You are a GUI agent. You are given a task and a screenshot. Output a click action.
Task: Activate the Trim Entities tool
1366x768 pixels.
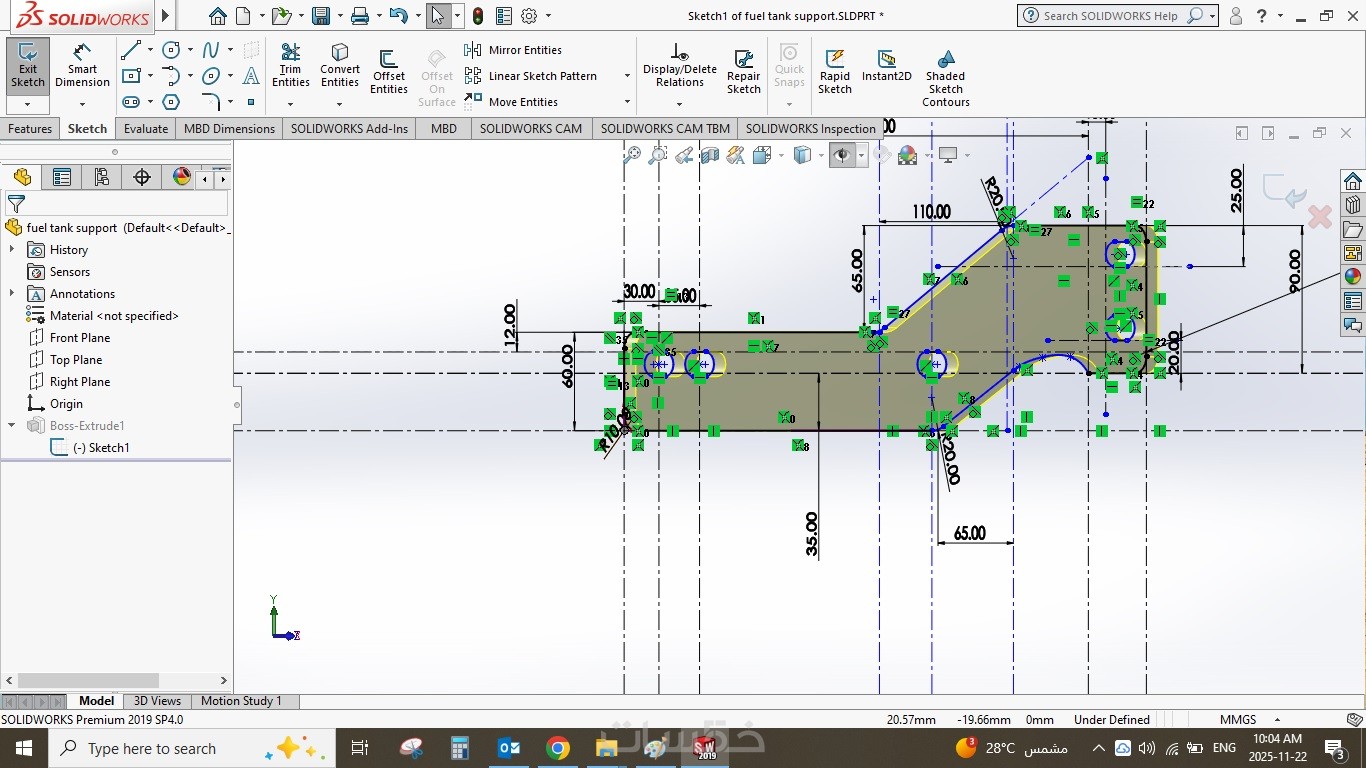click(290, 65)
